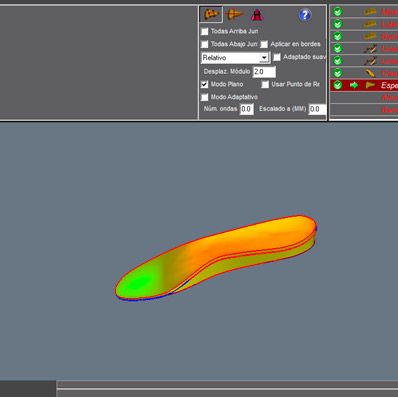Screen dimensions: 398x398
Task: Click the orange curved insole icon above Espe row
Action: pos(370,73)
